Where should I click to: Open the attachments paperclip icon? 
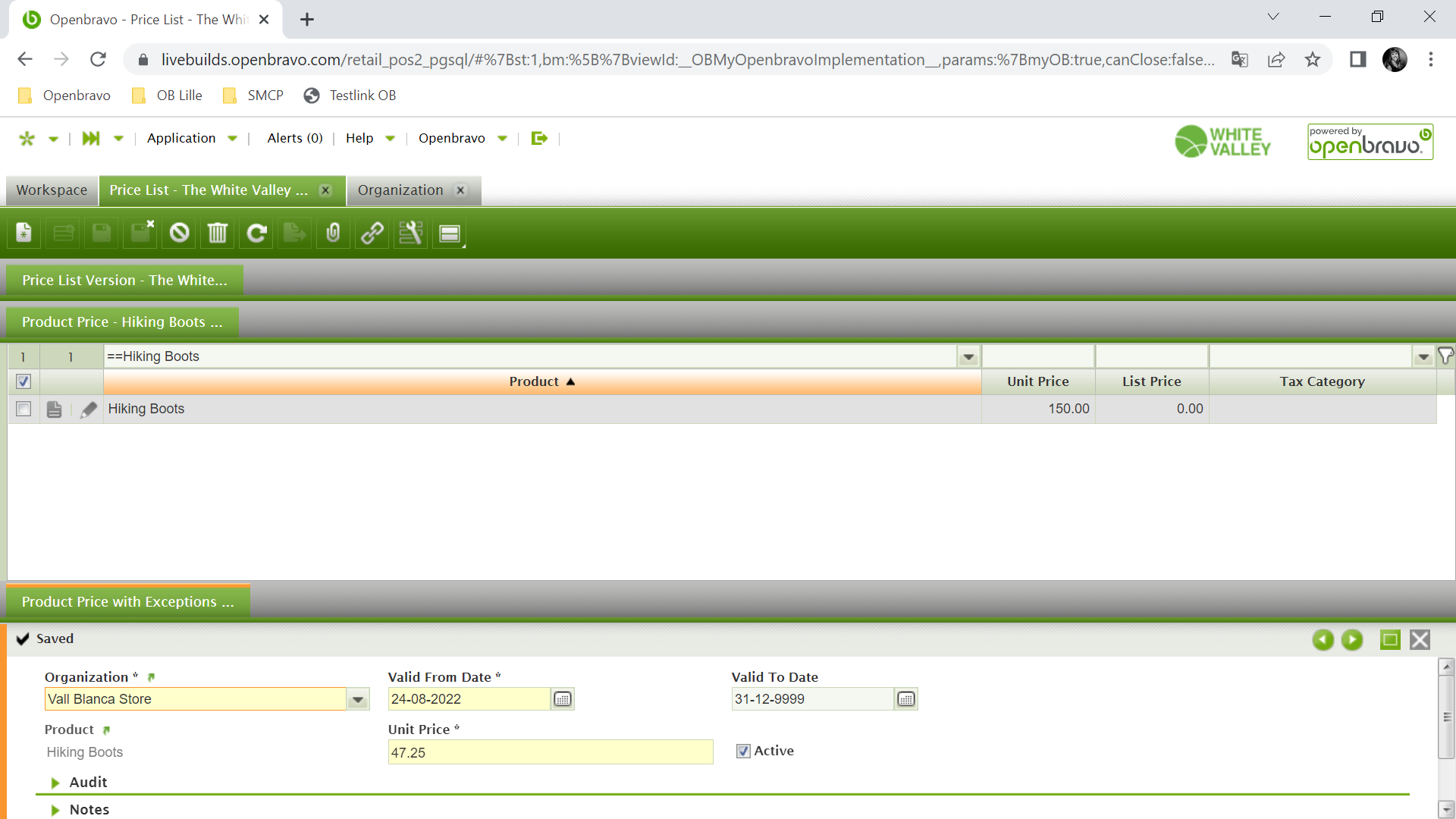[x=333, y=233]
